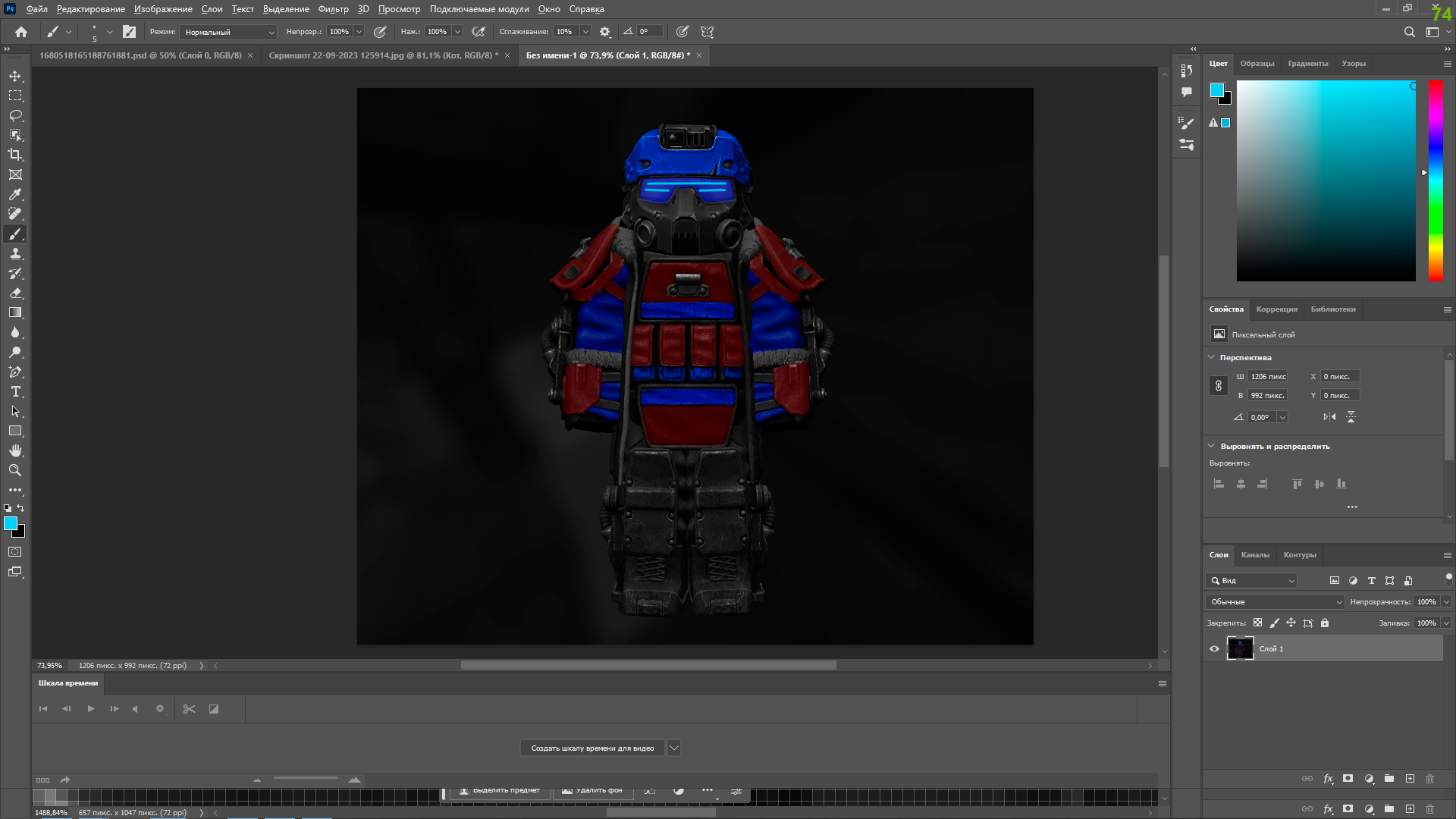The image size is (1456, 819).
Task: Close tab Скриншот 22-09-2023 125914.jpg
Action: [507, 55]
